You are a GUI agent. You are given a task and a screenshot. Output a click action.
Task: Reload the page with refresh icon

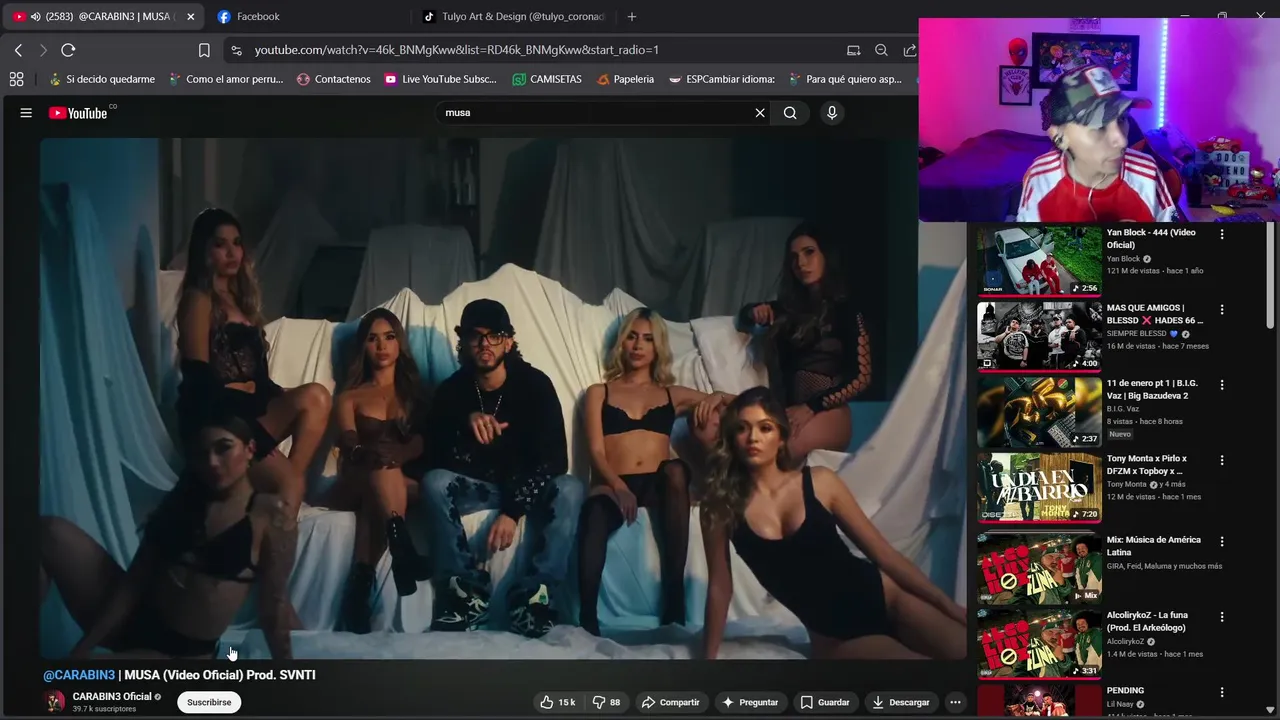tap(68, 50)
